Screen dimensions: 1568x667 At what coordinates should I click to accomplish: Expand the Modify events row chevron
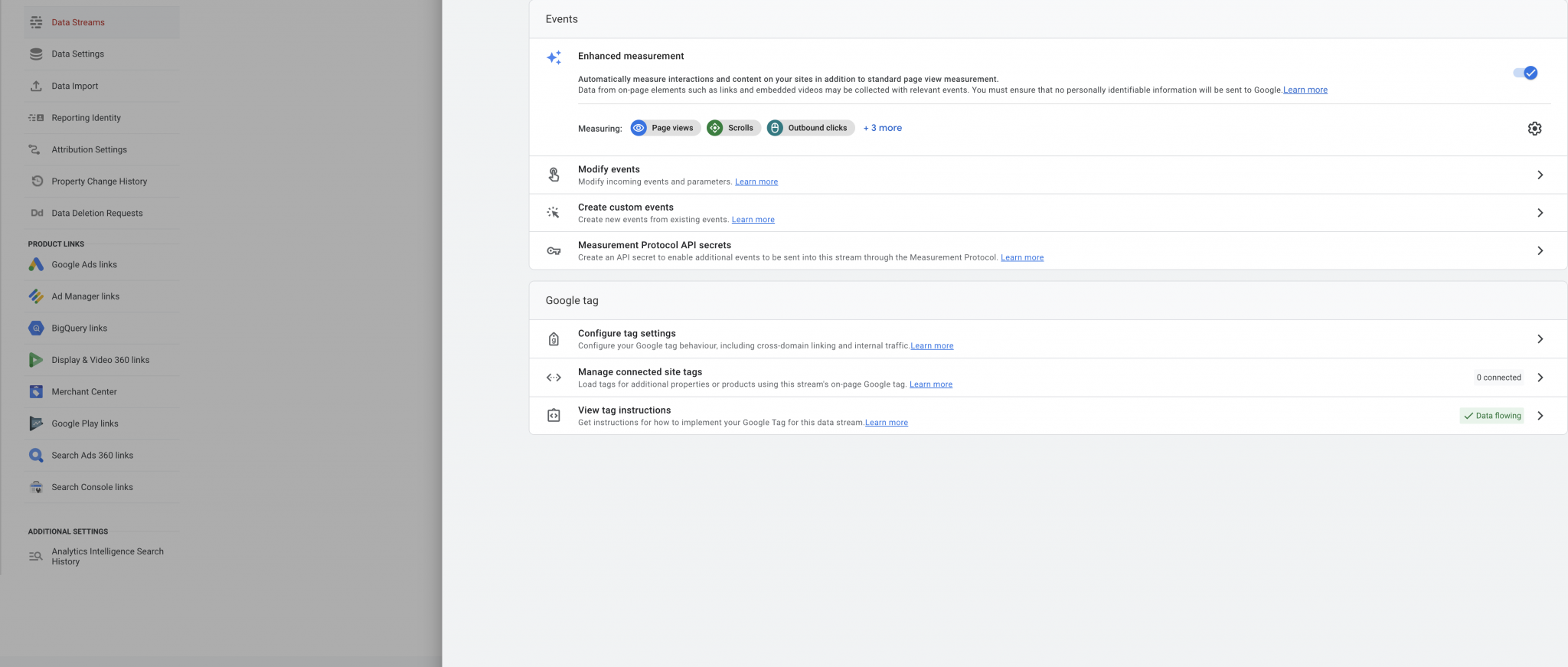[1540, 175]
